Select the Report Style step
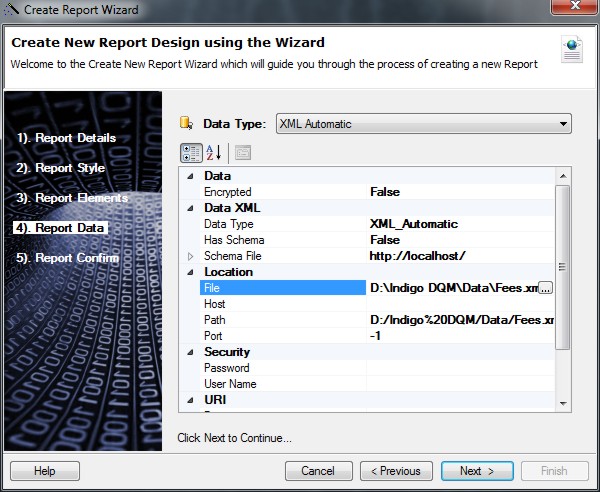Viewport: 600px width, 492px height. click(60, 168)
